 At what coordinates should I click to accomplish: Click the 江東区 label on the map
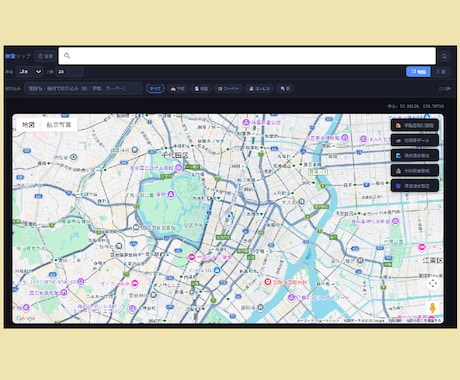[432, 260]
